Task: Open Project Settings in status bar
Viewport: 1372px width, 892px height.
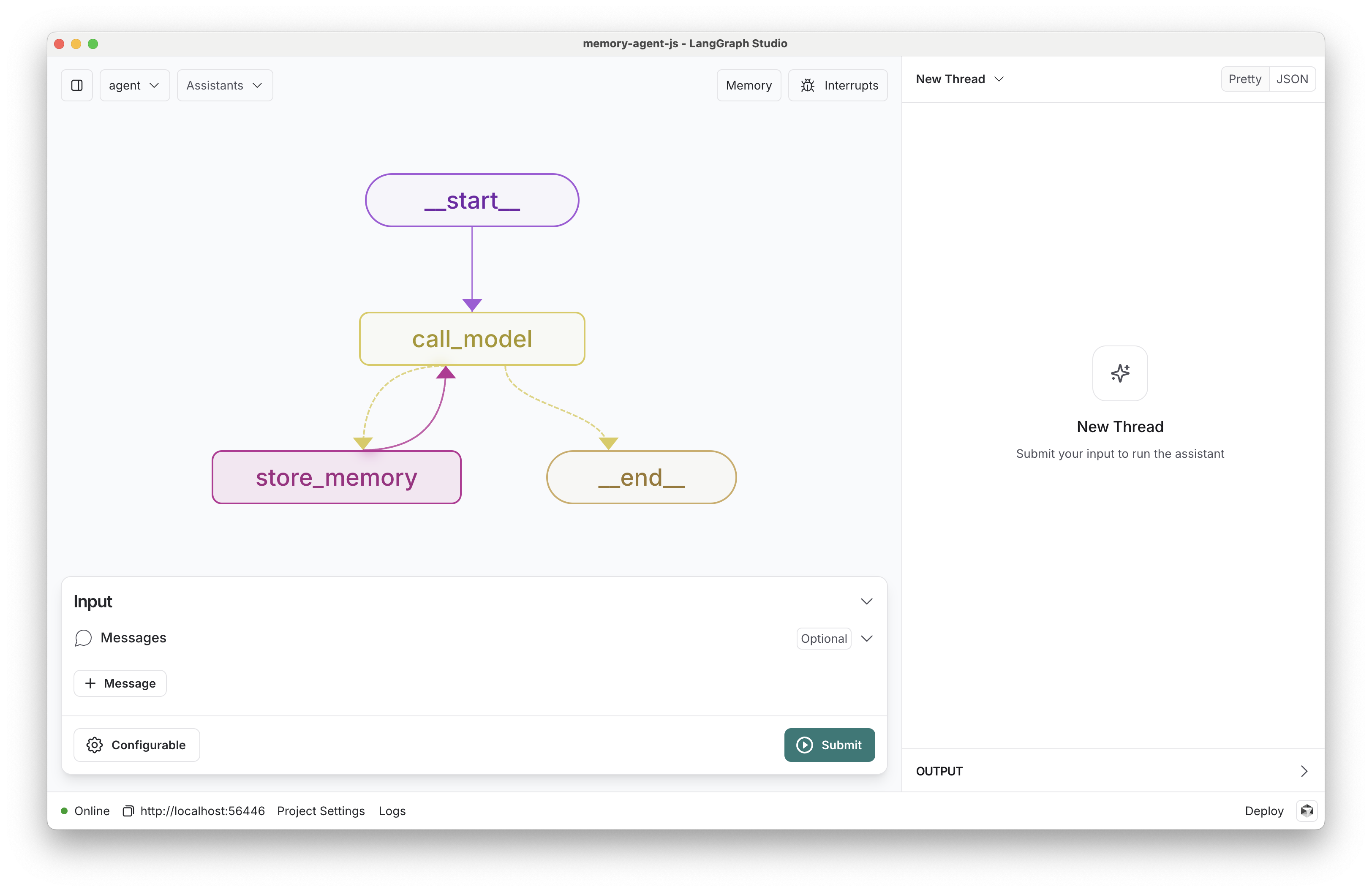Action: tap(321, 811)
